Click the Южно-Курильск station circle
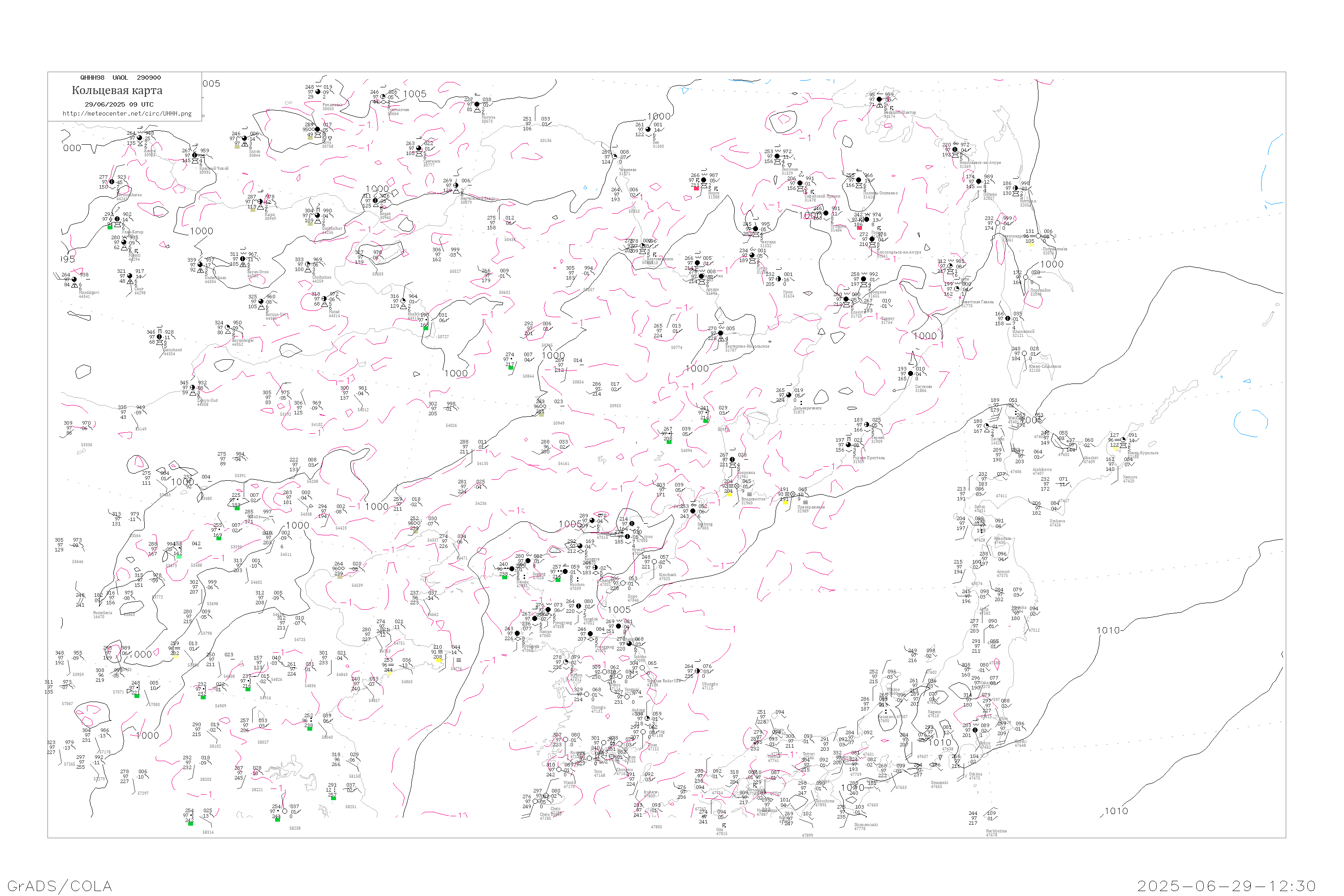This screenshot has width=1344, height=896. click(1124, 440)
